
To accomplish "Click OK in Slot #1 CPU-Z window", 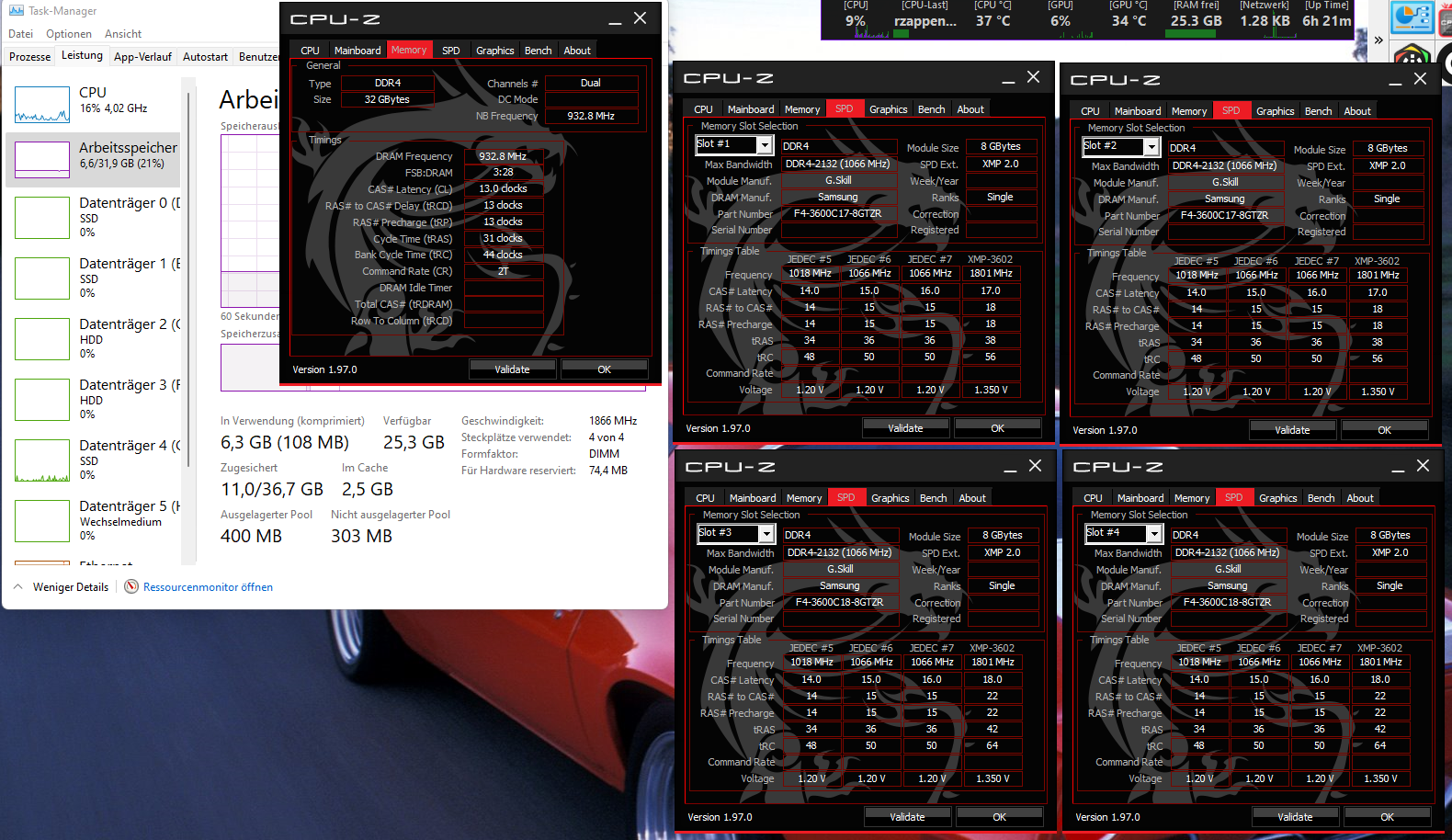I will 997,428.
